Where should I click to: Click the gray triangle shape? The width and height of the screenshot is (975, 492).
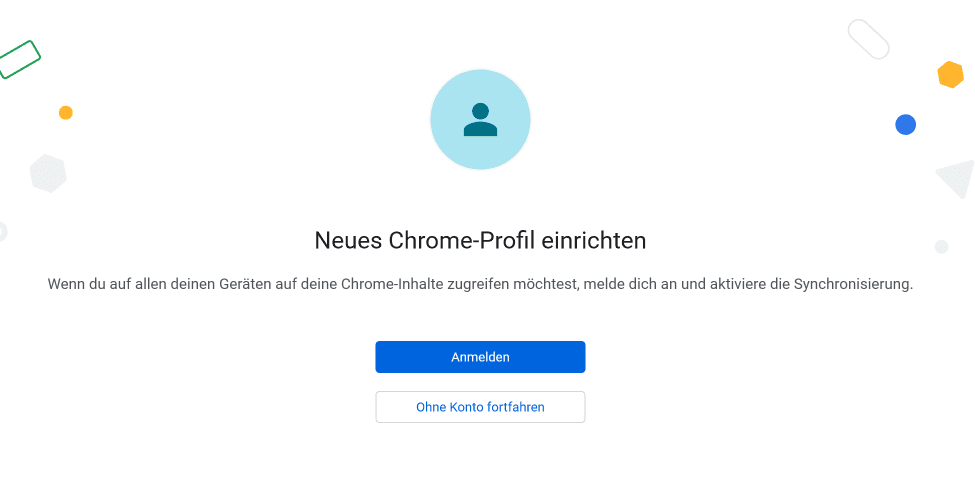958,178
